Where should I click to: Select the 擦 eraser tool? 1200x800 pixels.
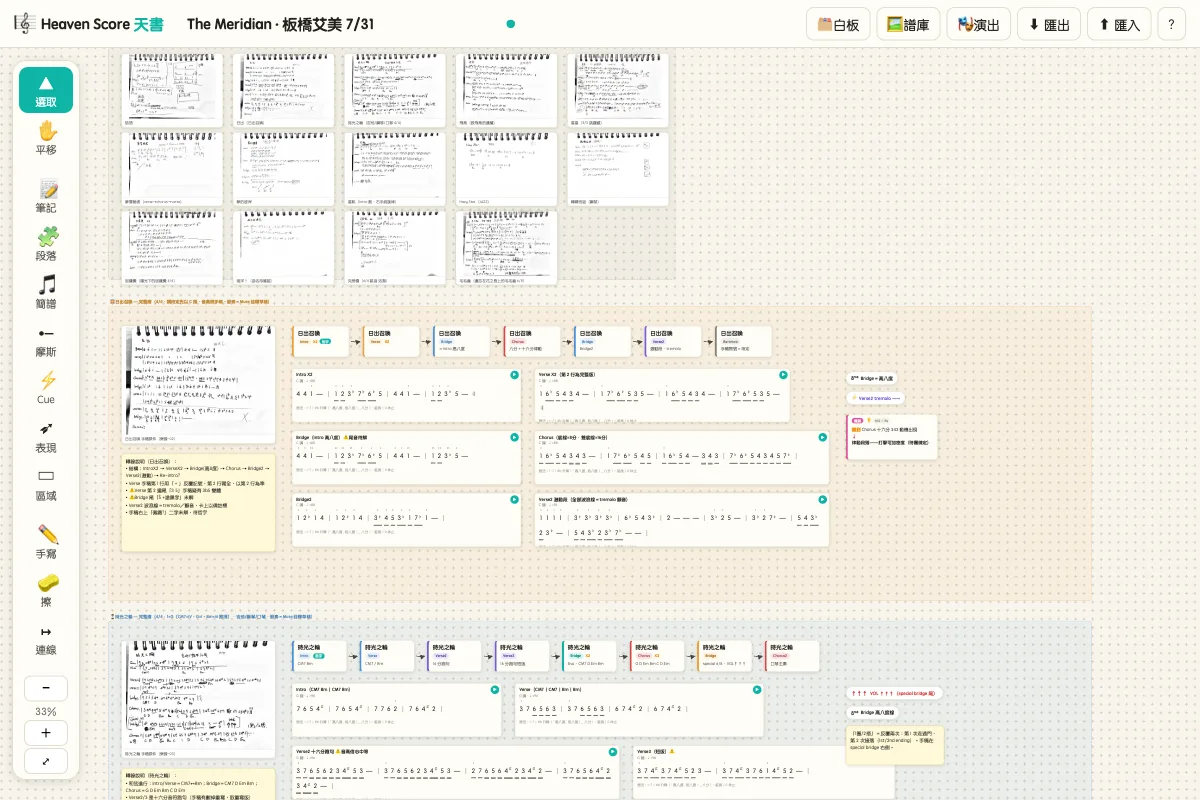tap(46, 590)
